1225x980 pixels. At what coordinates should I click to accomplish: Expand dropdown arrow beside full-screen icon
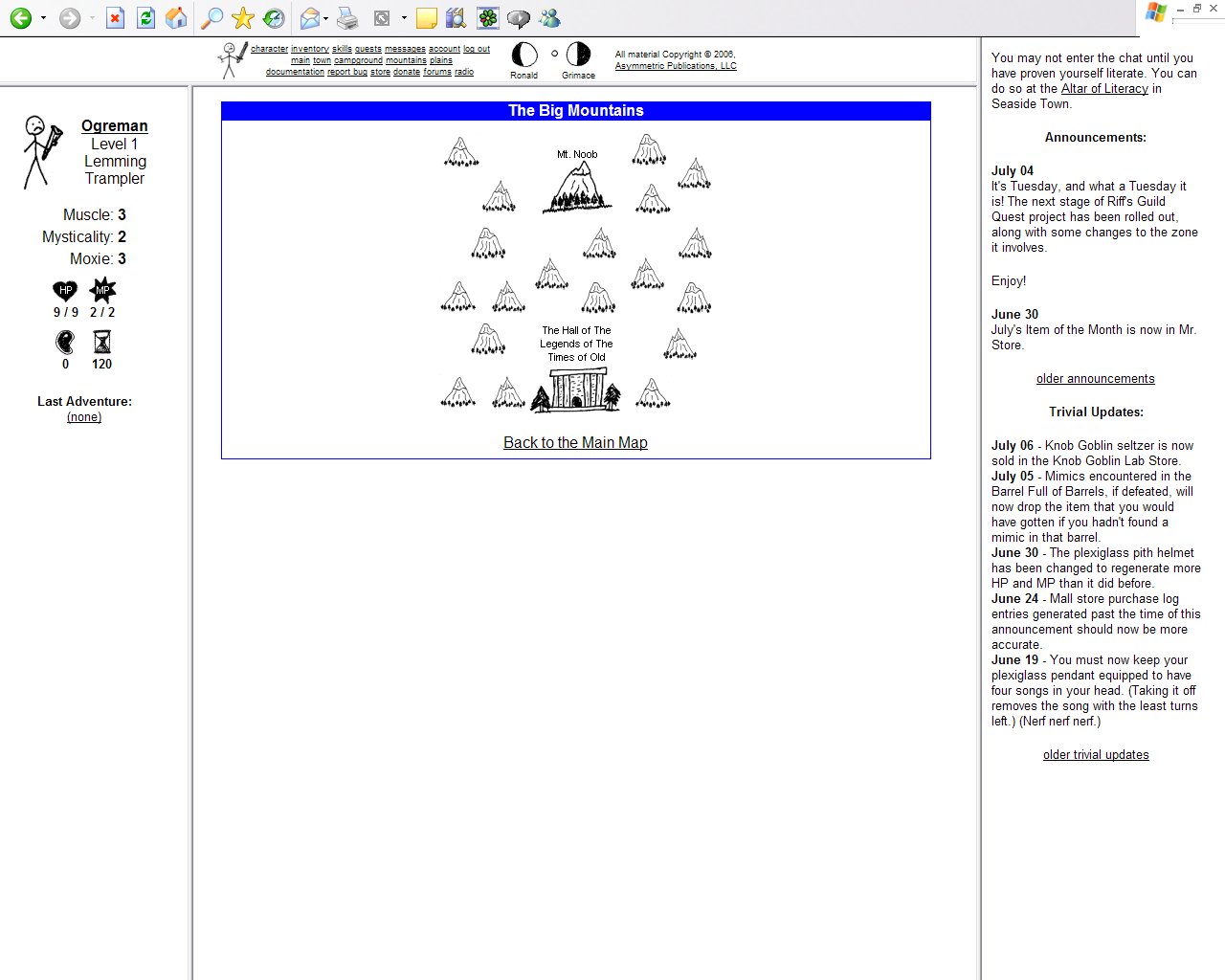pyautogui.click(x=404, y=18)
